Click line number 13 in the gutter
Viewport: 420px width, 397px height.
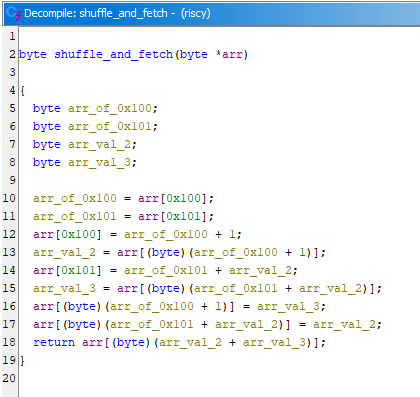[x=9, y=252]
